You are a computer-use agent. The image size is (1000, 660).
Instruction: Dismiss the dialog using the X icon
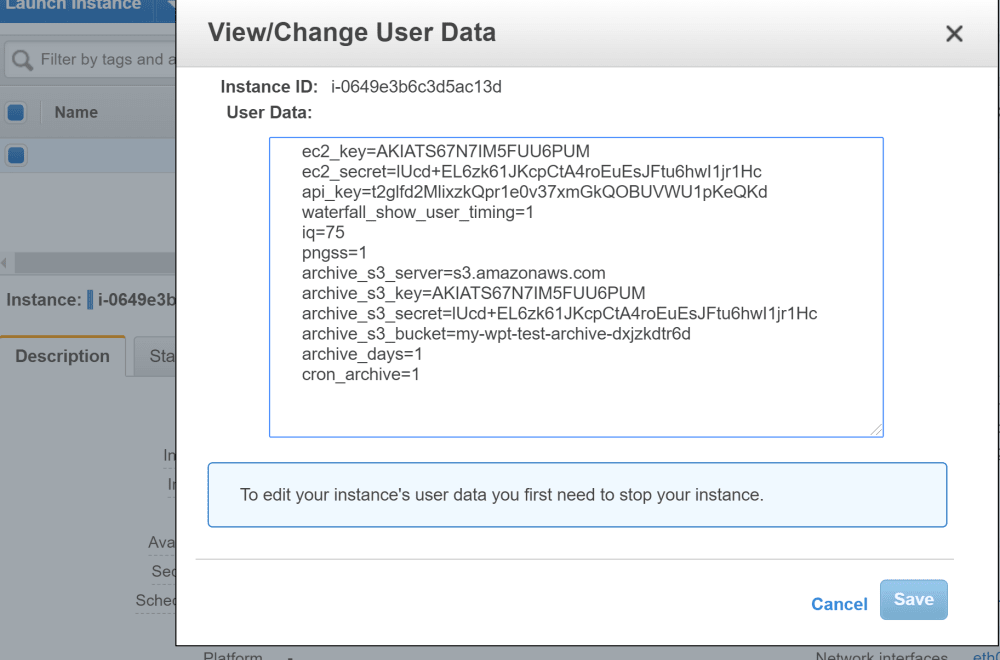(954, 33)
